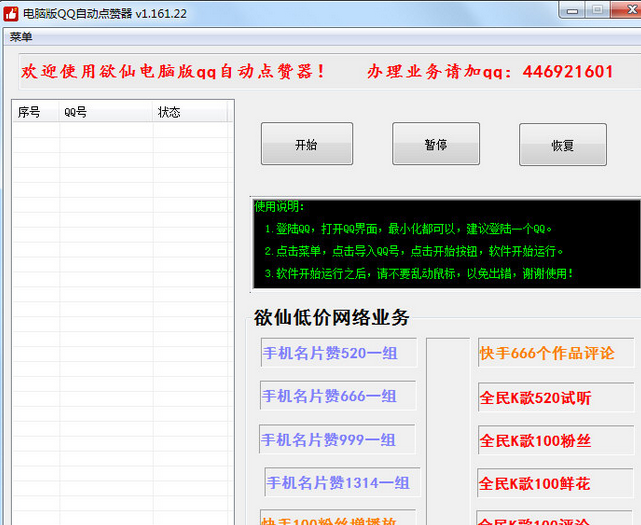Close the QQ自动点赞器 window

point(628,9)
